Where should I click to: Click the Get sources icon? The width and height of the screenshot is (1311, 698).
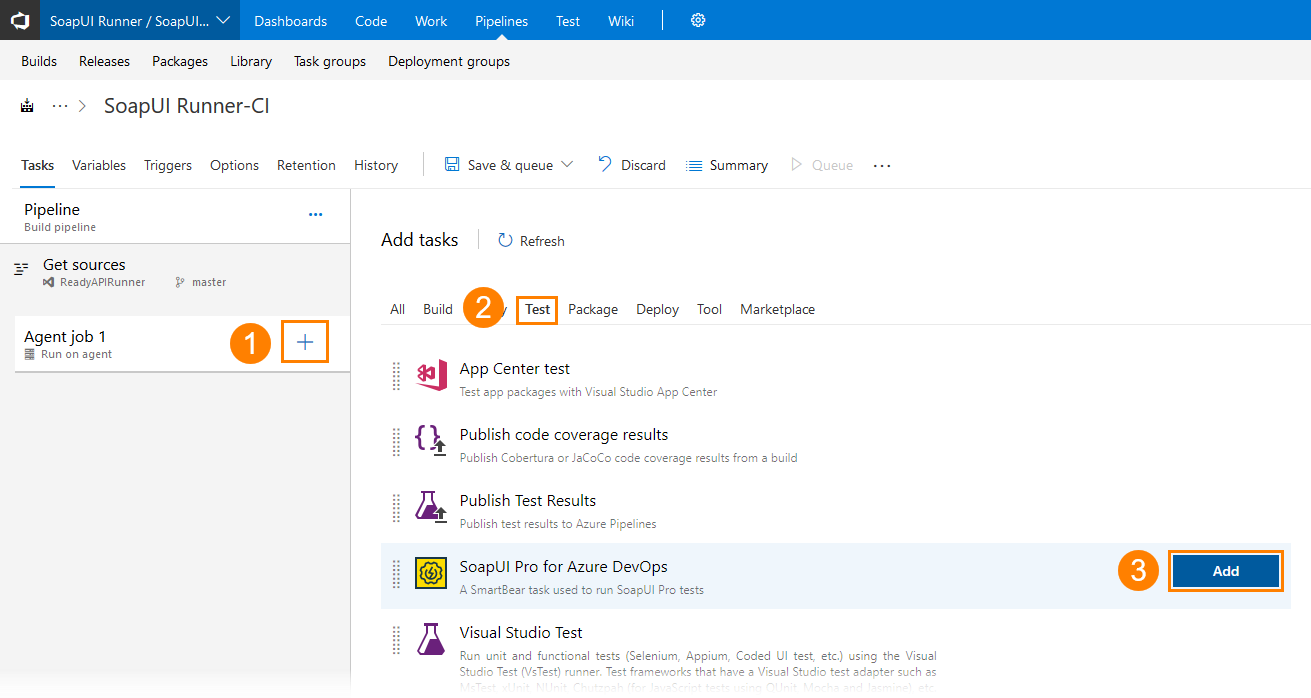[x=21, y=269]
